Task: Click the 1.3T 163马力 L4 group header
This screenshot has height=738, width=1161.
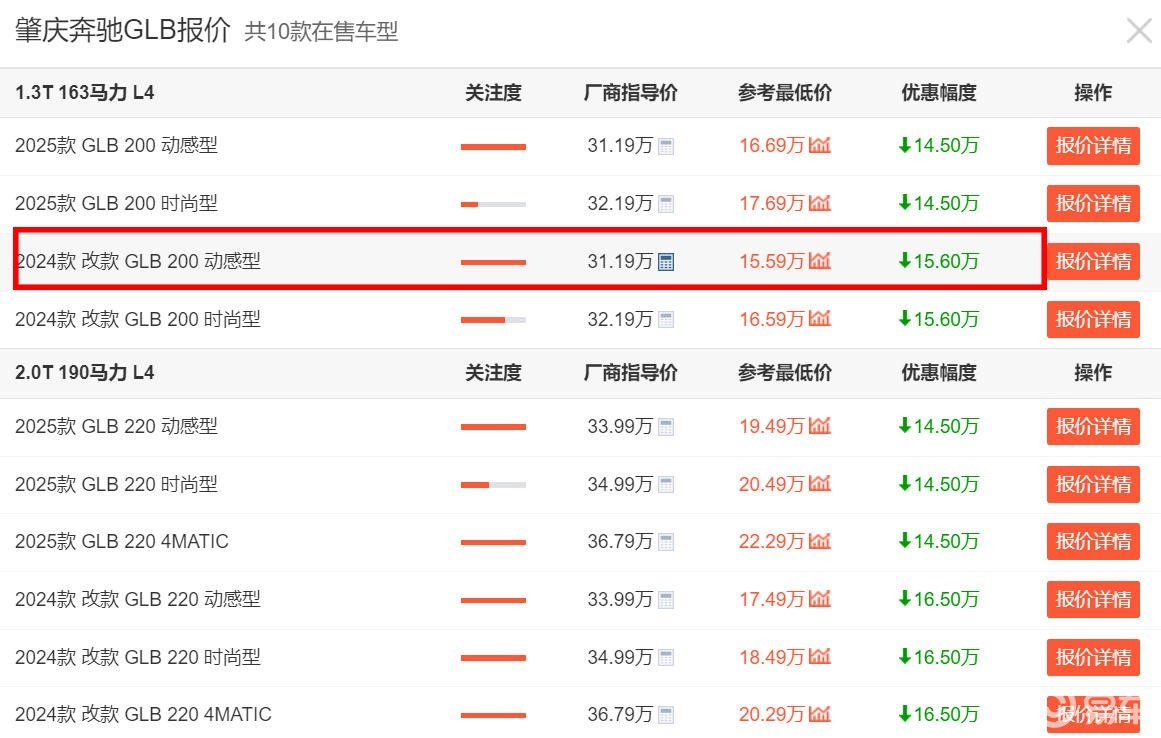Action: pos(85,93)
